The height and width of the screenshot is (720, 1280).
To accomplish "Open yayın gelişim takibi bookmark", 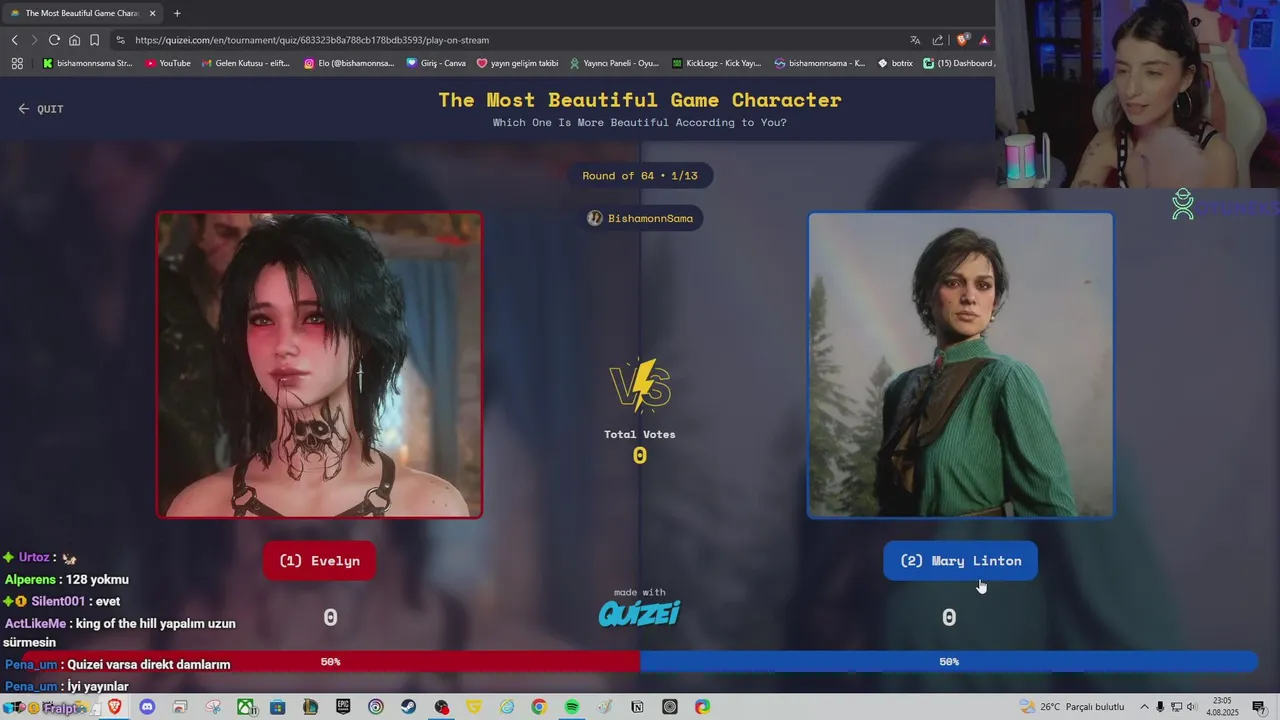I will [517, 63].
